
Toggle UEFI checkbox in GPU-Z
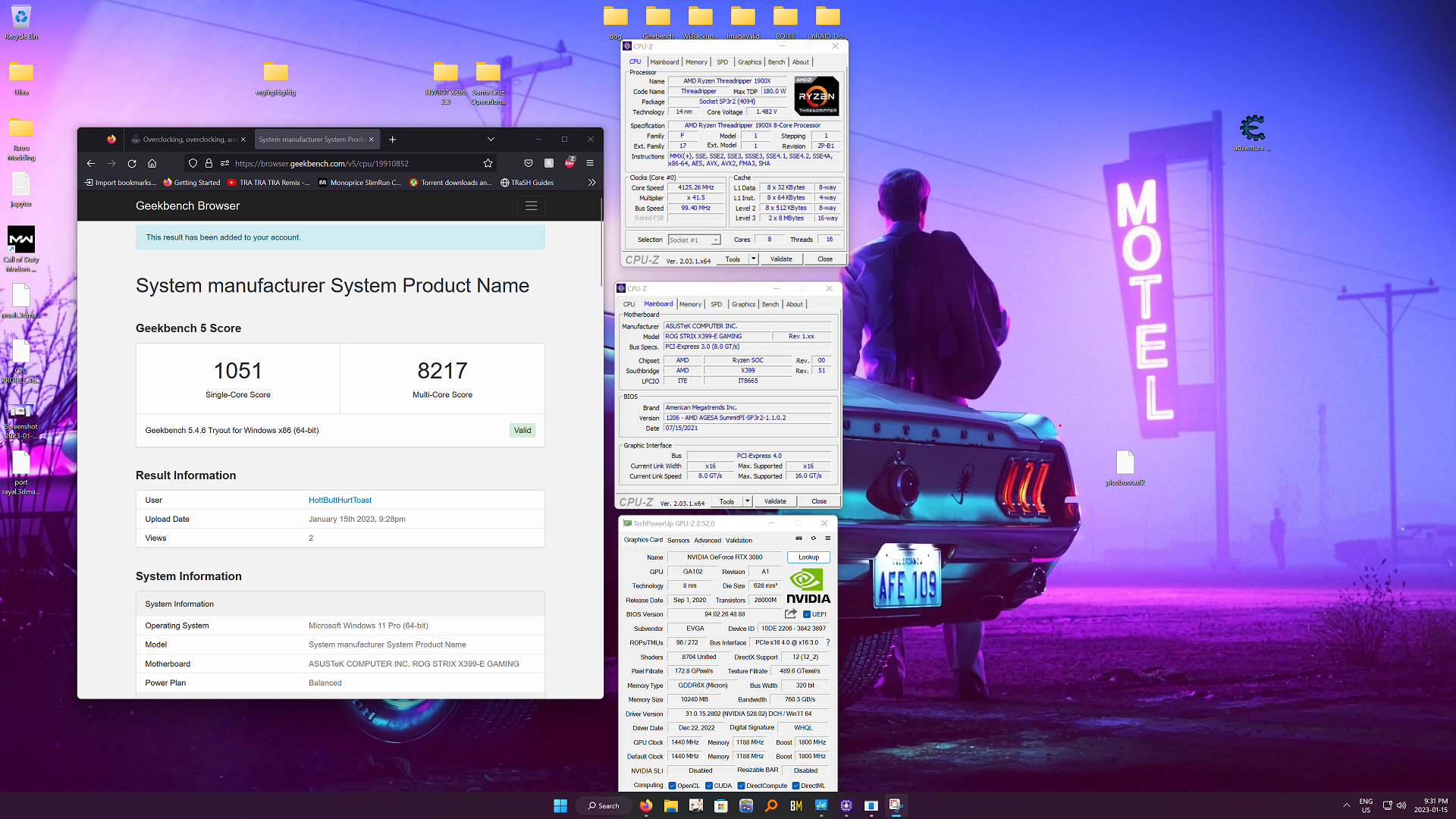coord(807,614)
